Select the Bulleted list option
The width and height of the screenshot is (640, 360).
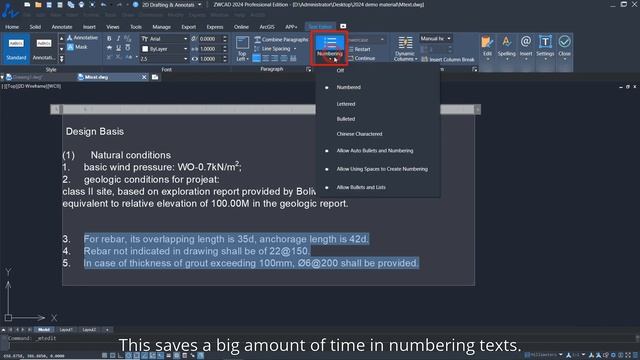(x=346, y=119)
